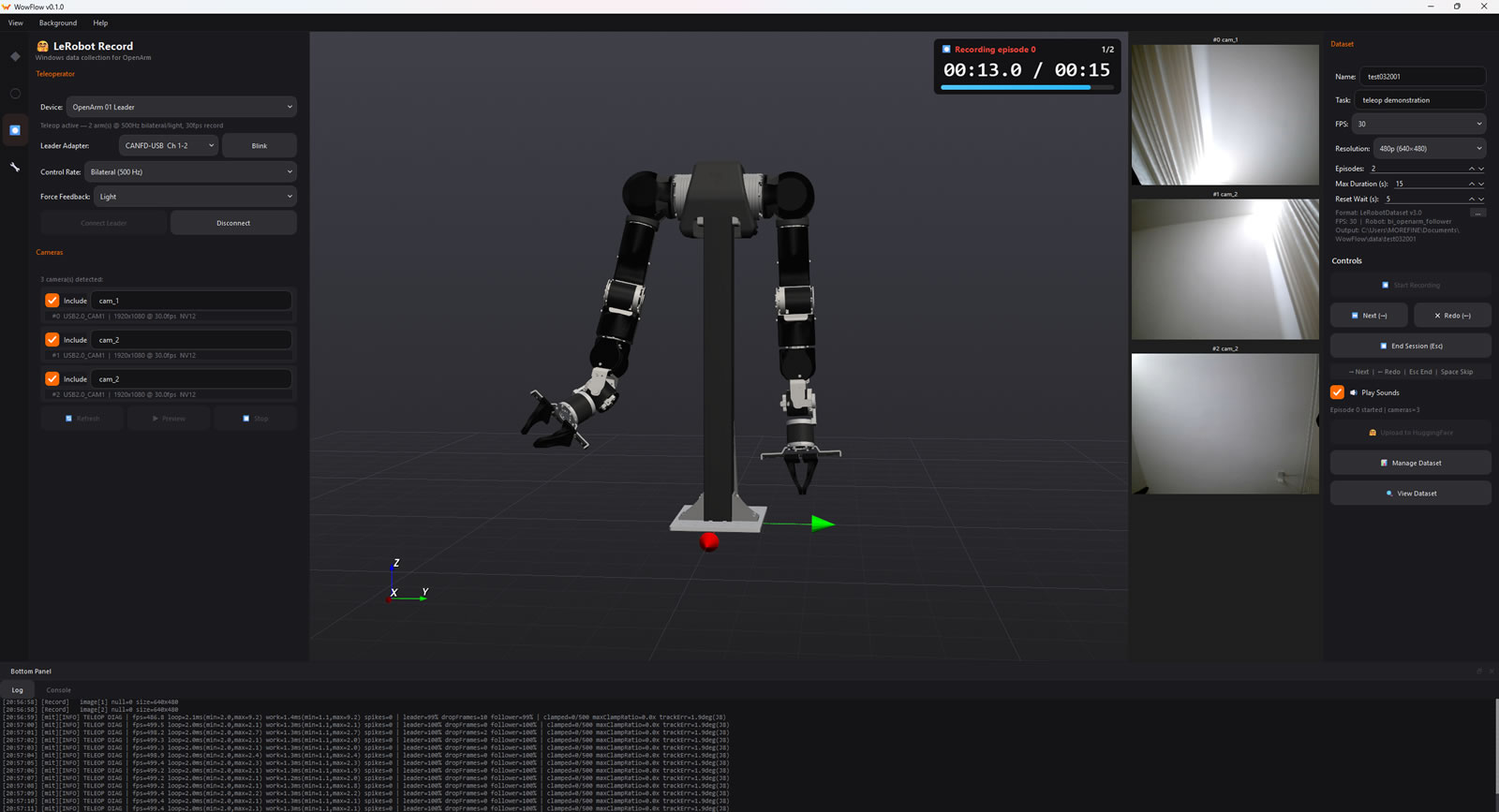Switch to the Console tab
Screen dimensions: 1499x812
tap(59, 690)
